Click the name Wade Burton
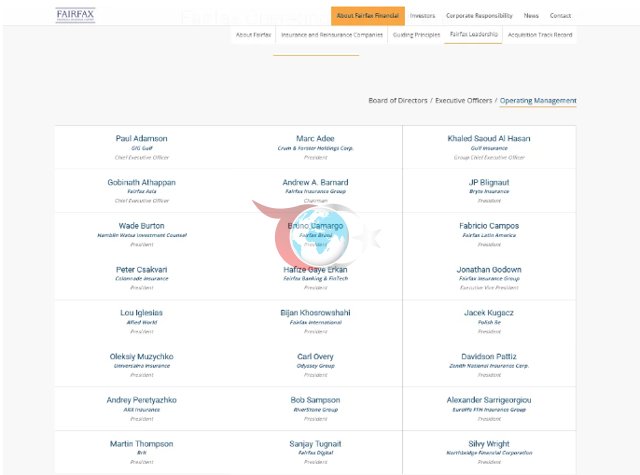 [141, 226]
